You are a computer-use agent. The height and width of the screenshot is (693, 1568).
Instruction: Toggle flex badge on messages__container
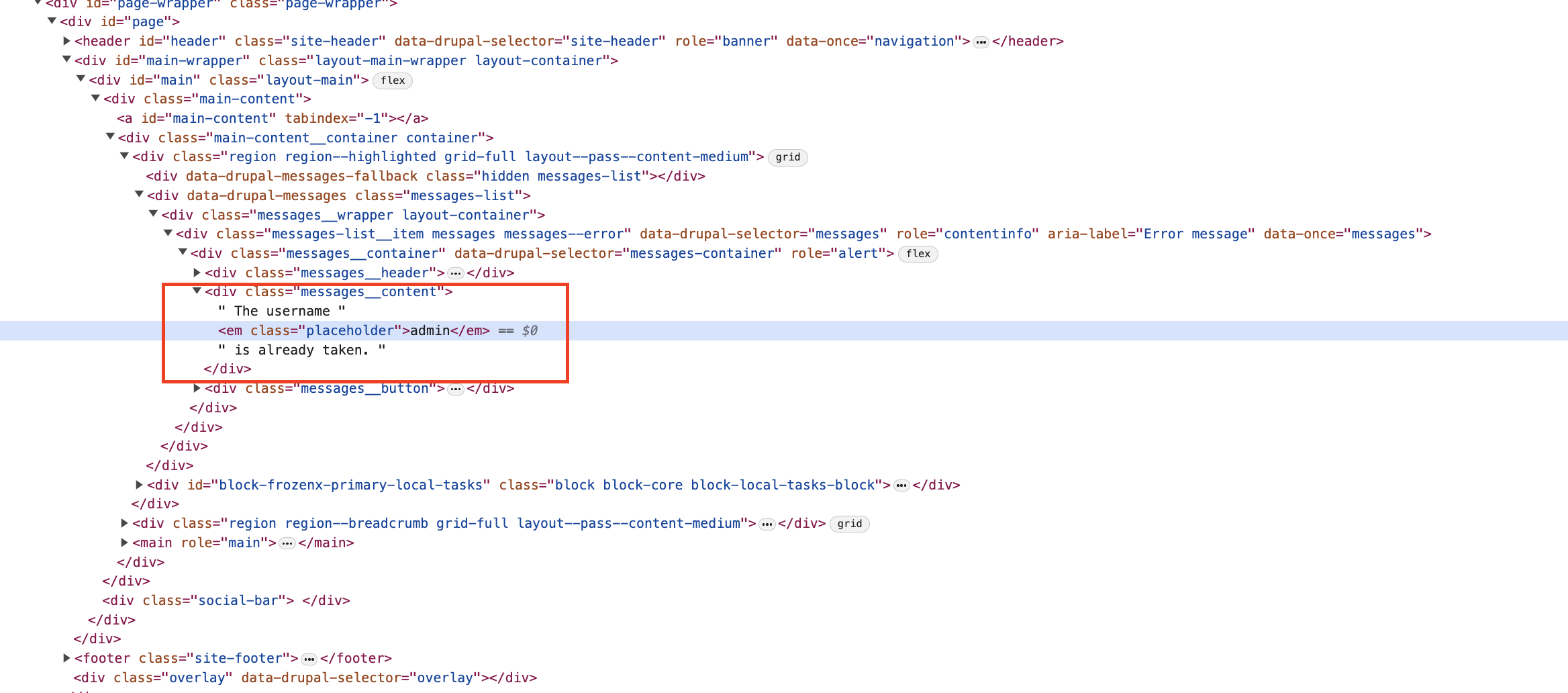[x=918, y=254]
